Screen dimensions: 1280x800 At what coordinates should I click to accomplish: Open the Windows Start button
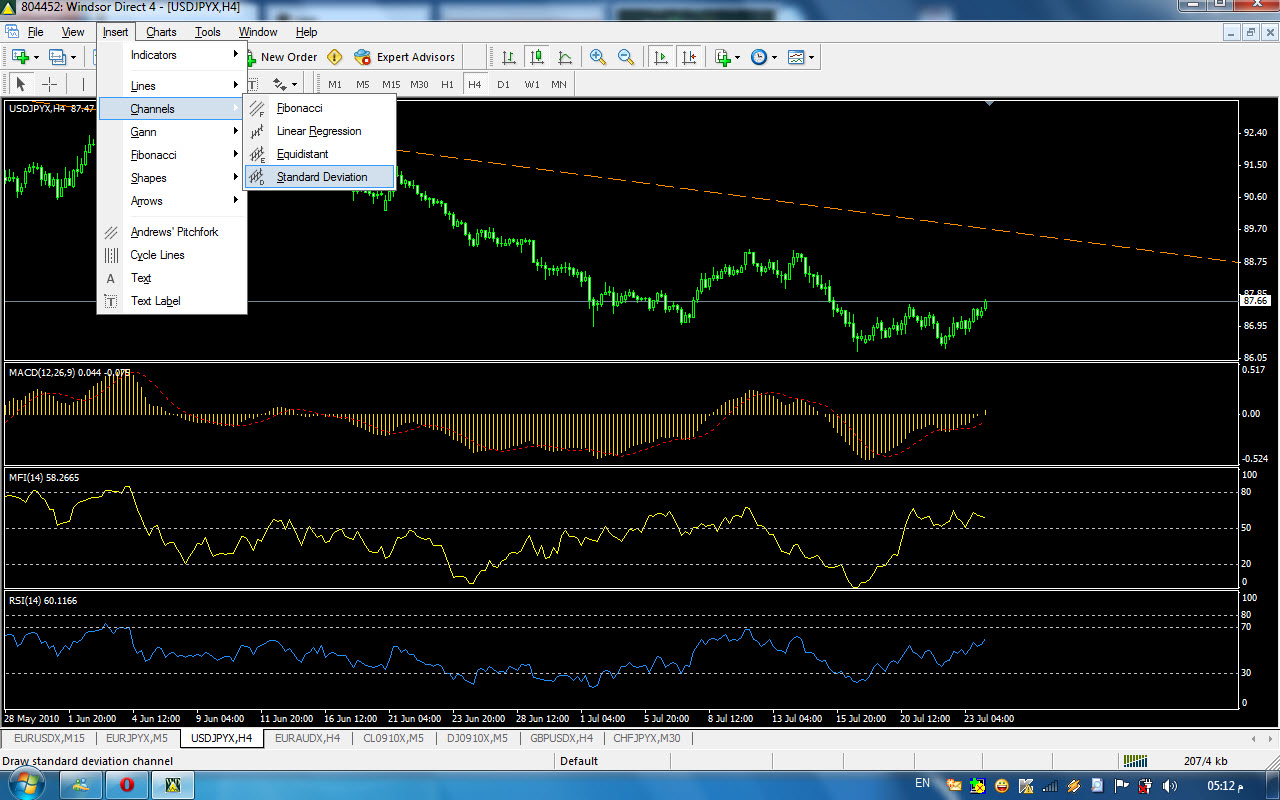tap(27, 784)
